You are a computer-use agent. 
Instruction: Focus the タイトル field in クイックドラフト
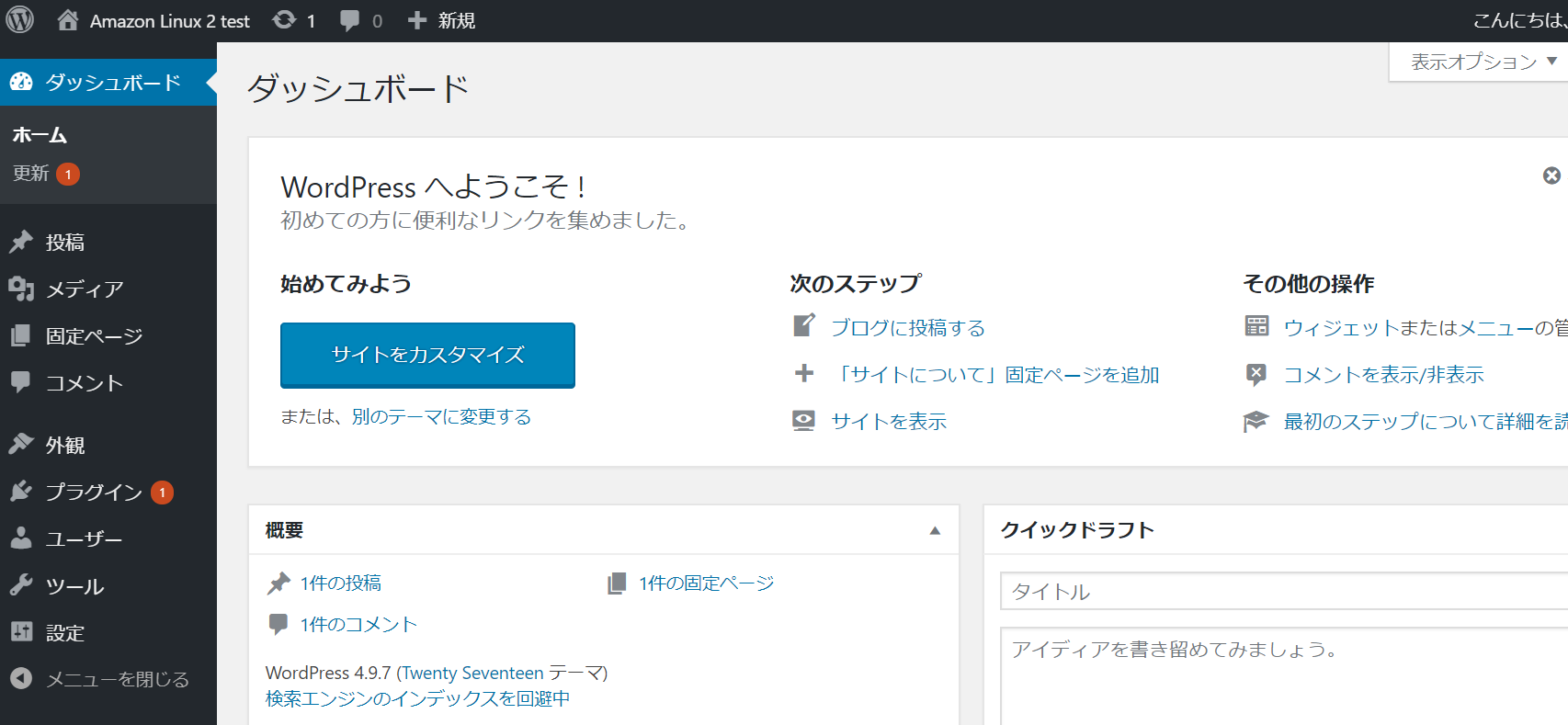(1284, 591)
